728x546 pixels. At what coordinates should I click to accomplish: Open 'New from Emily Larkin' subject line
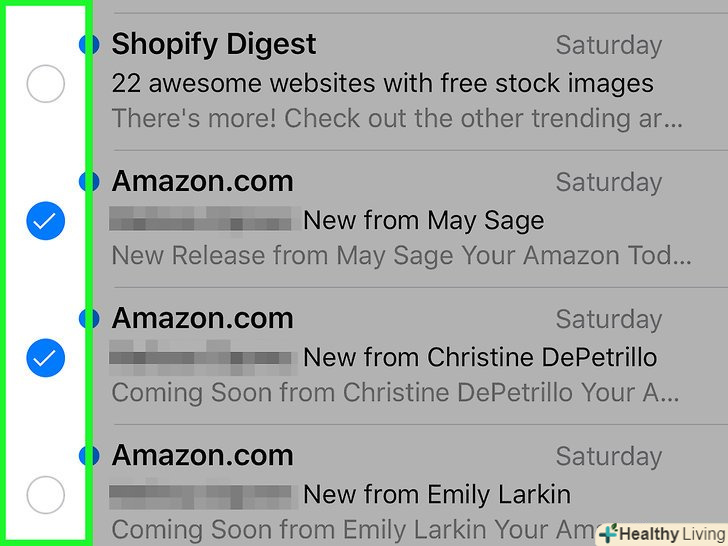click(437, 494)
